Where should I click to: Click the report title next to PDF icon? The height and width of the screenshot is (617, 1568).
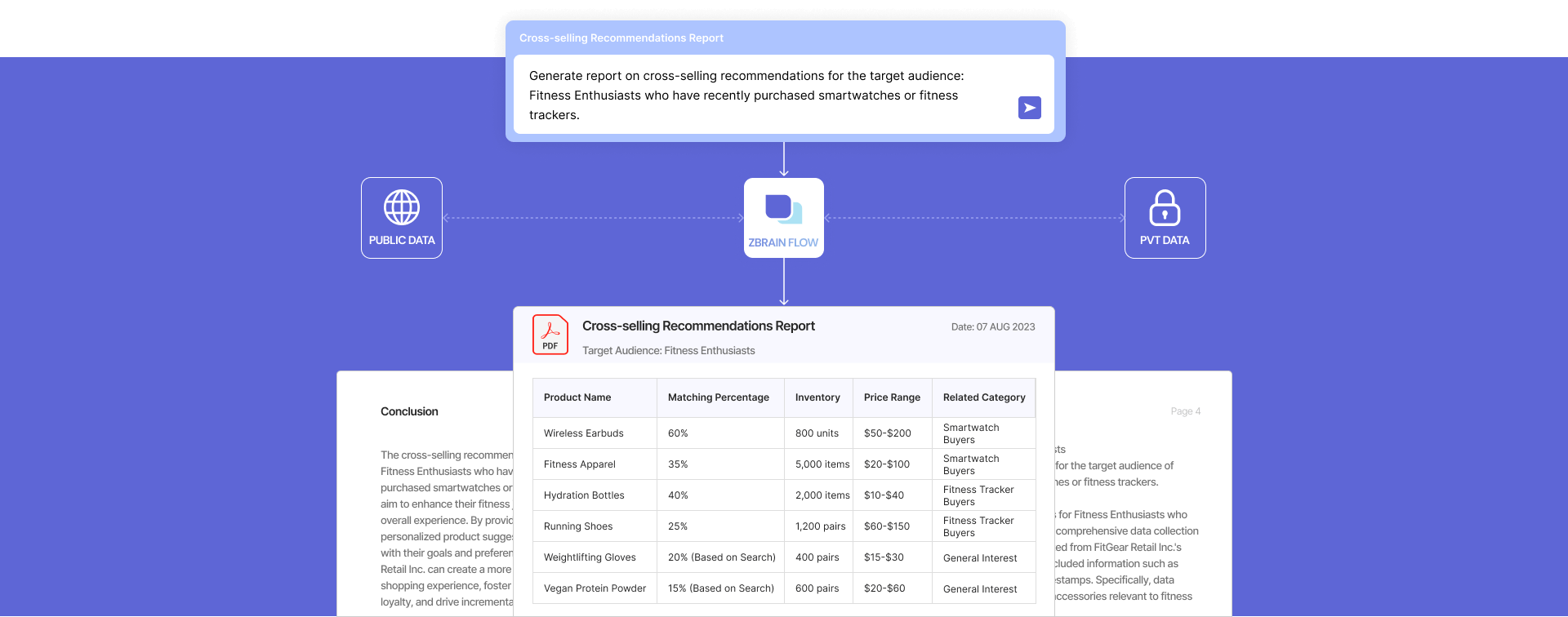[698, 326]
